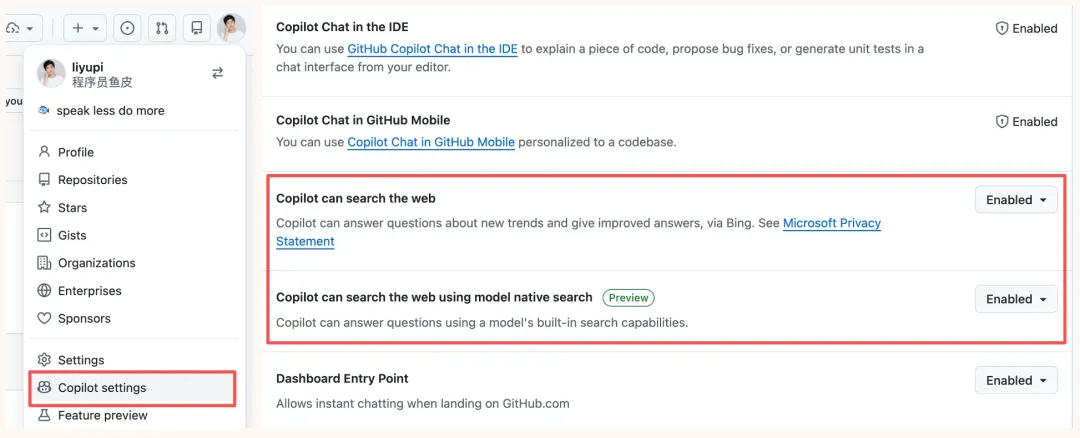Click the Stars star icon
The width and height of the screenshot is (1080, 438).
pyautogui.click(x=44, y=208)
